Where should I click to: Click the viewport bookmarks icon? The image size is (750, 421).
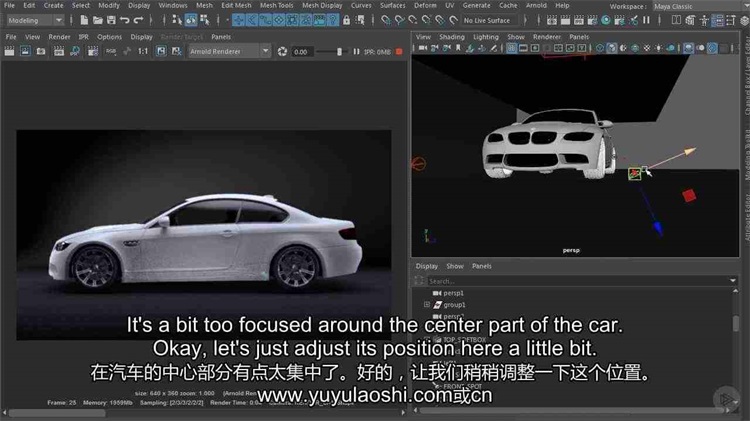(x=458, y=48)
